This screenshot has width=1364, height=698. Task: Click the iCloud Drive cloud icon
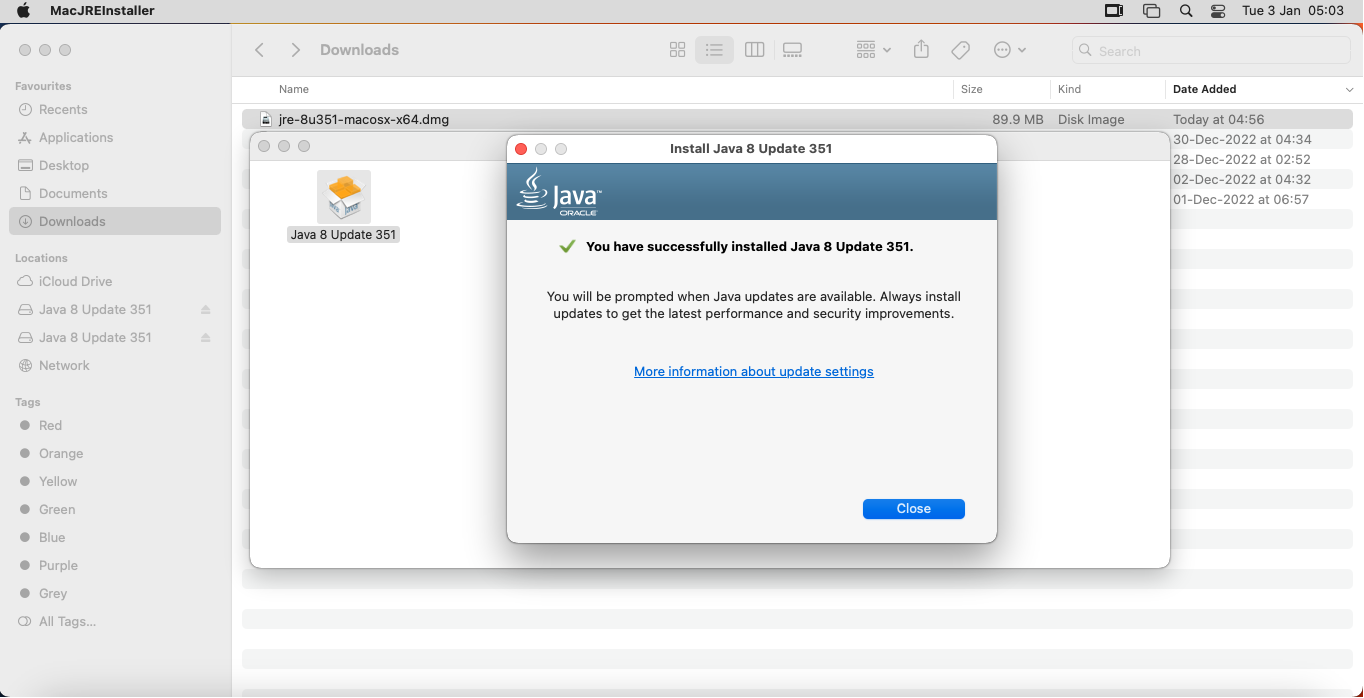[x=25, y=282]
